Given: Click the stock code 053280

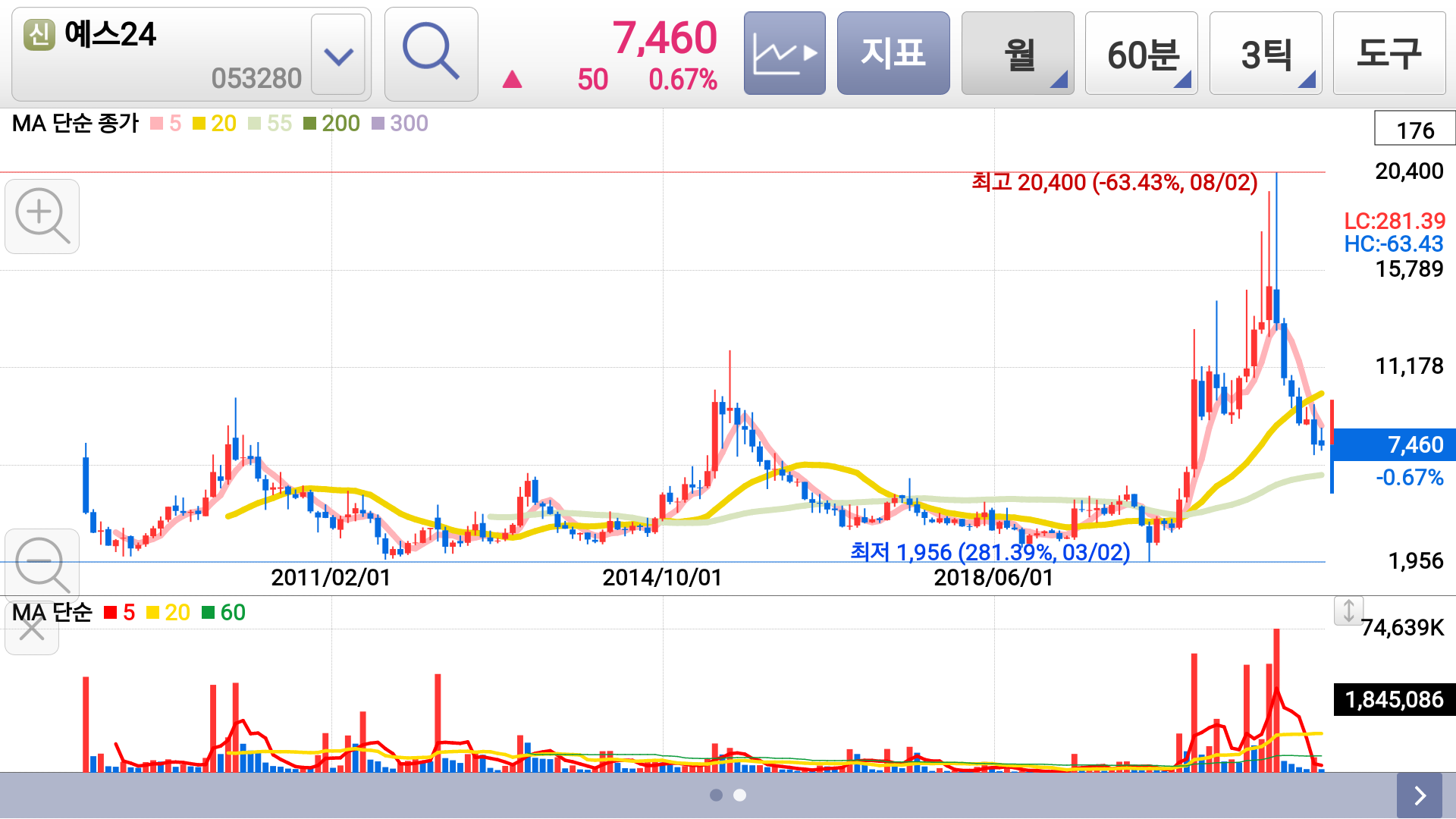Looking at the screenshot, I should (x=256, y=79).
